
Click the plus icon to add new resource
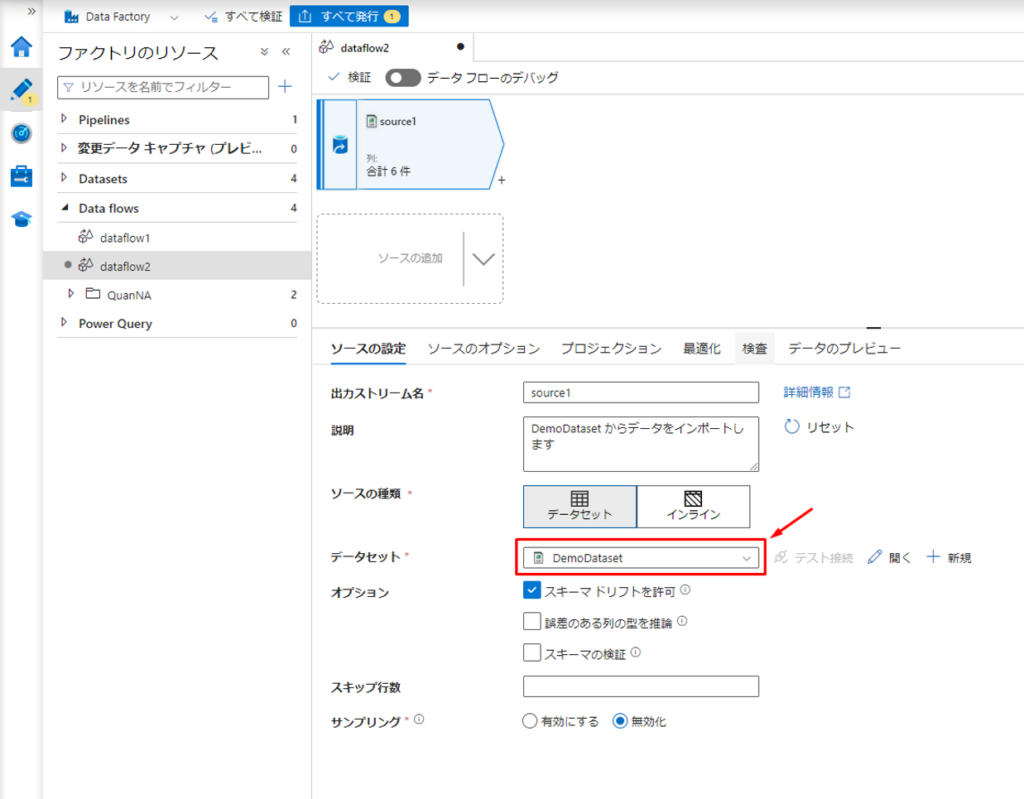pos(285,87)
